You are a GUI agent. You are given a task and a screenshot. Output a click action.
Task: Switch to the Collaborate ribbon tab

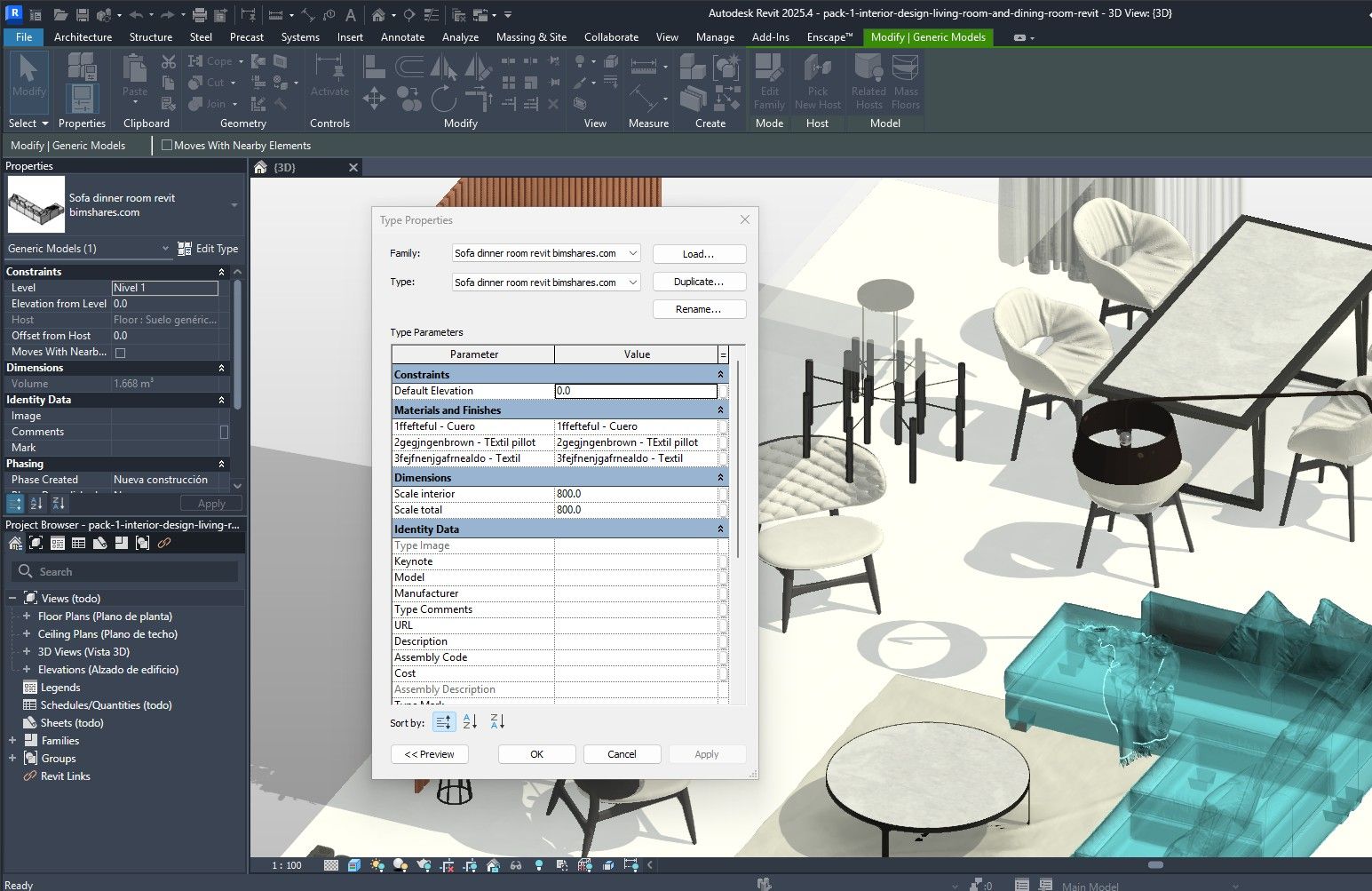[x=611, y=37]
